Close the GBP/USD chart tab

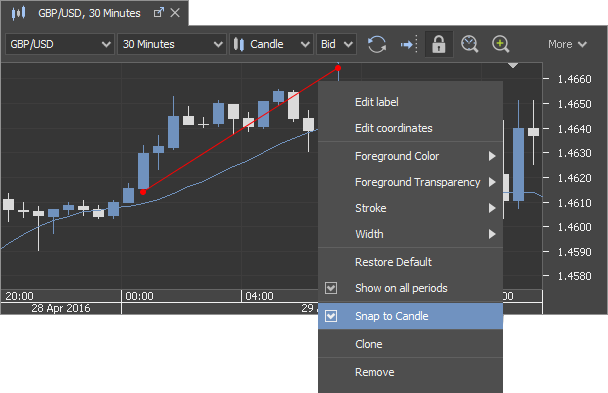click(175, 13)
